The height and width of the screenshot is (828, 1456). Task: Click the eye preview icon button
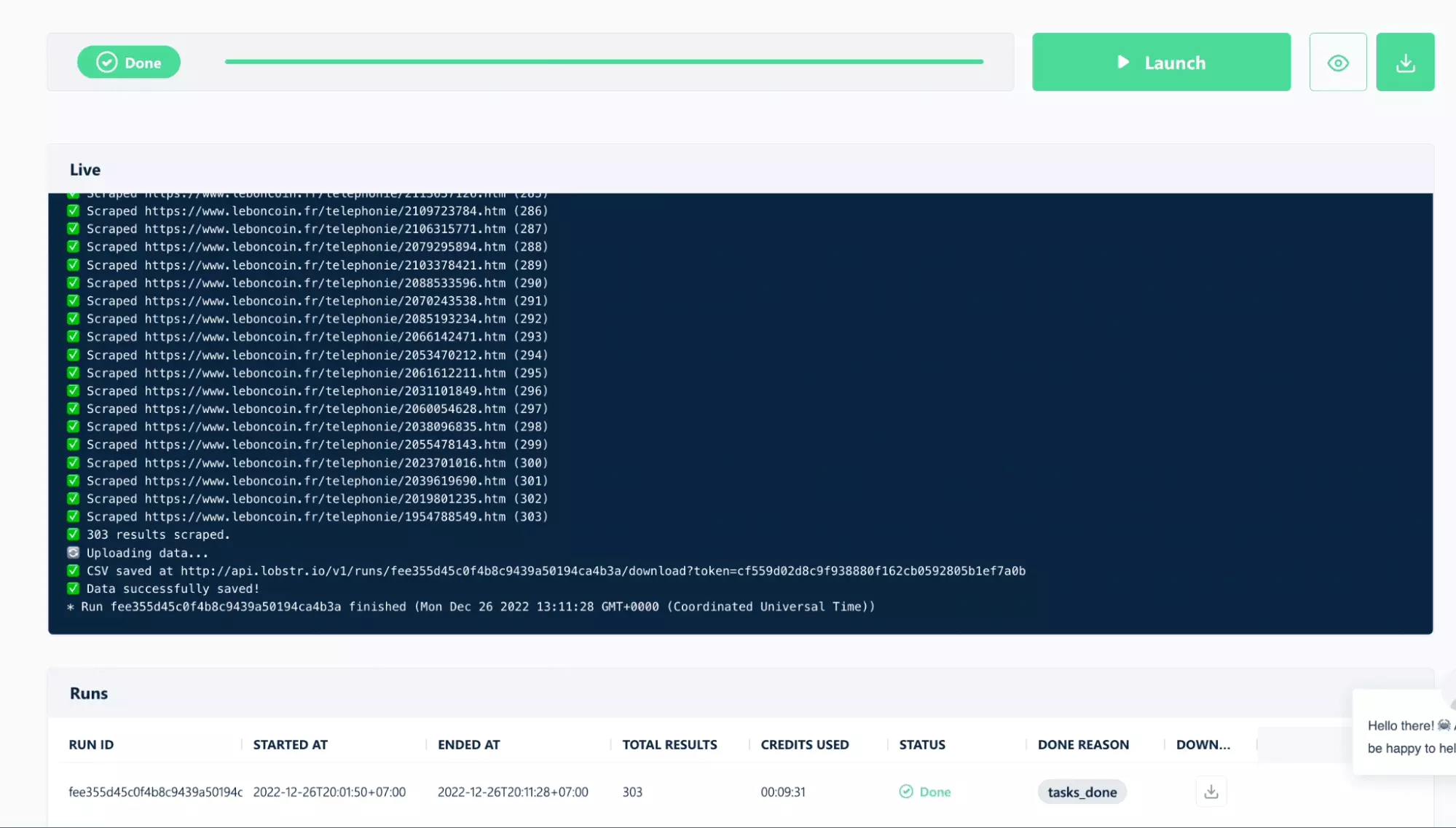[x=1337, y=63]
